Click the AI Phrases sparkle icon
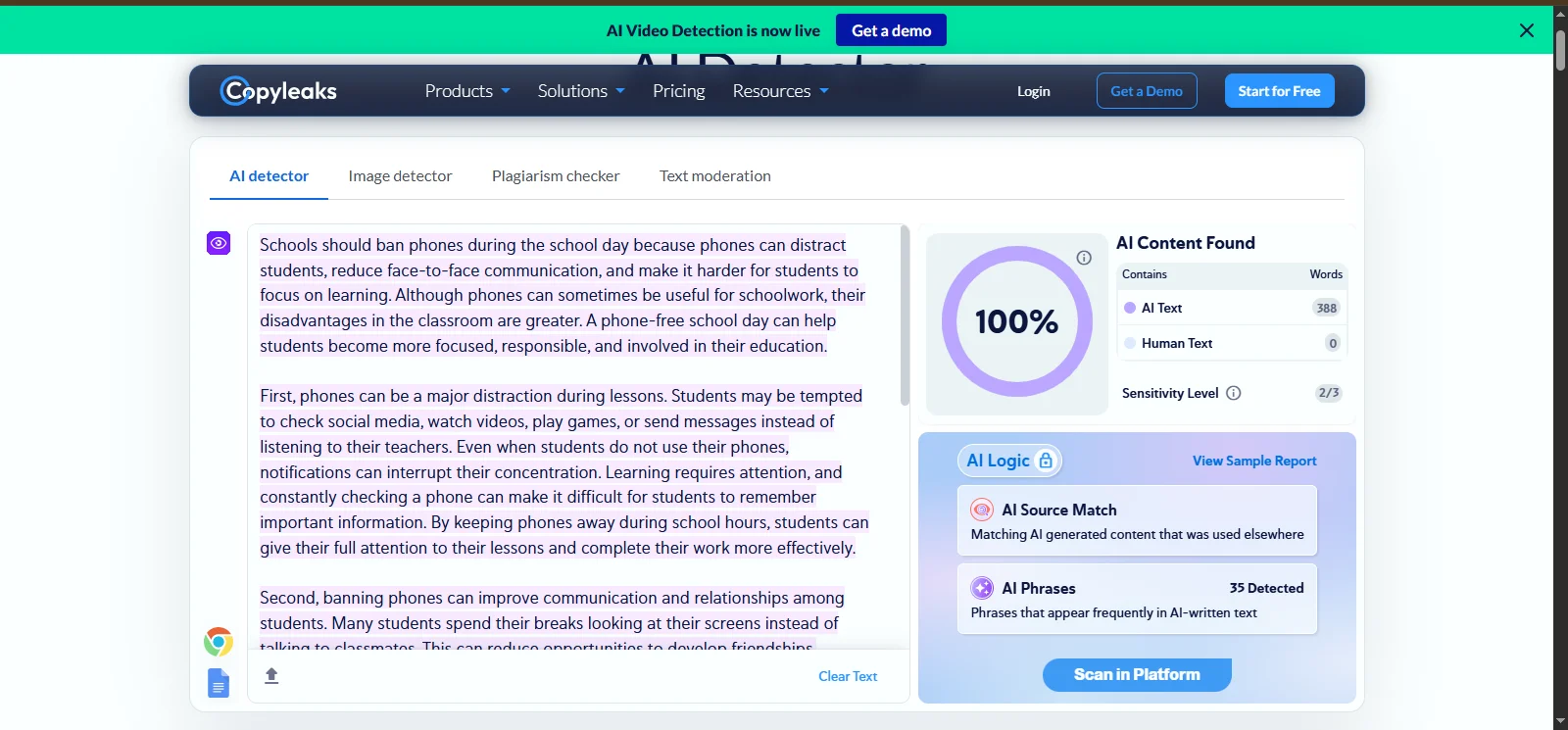This screenshot has width=1568, height=730. (x=982, y=588)
